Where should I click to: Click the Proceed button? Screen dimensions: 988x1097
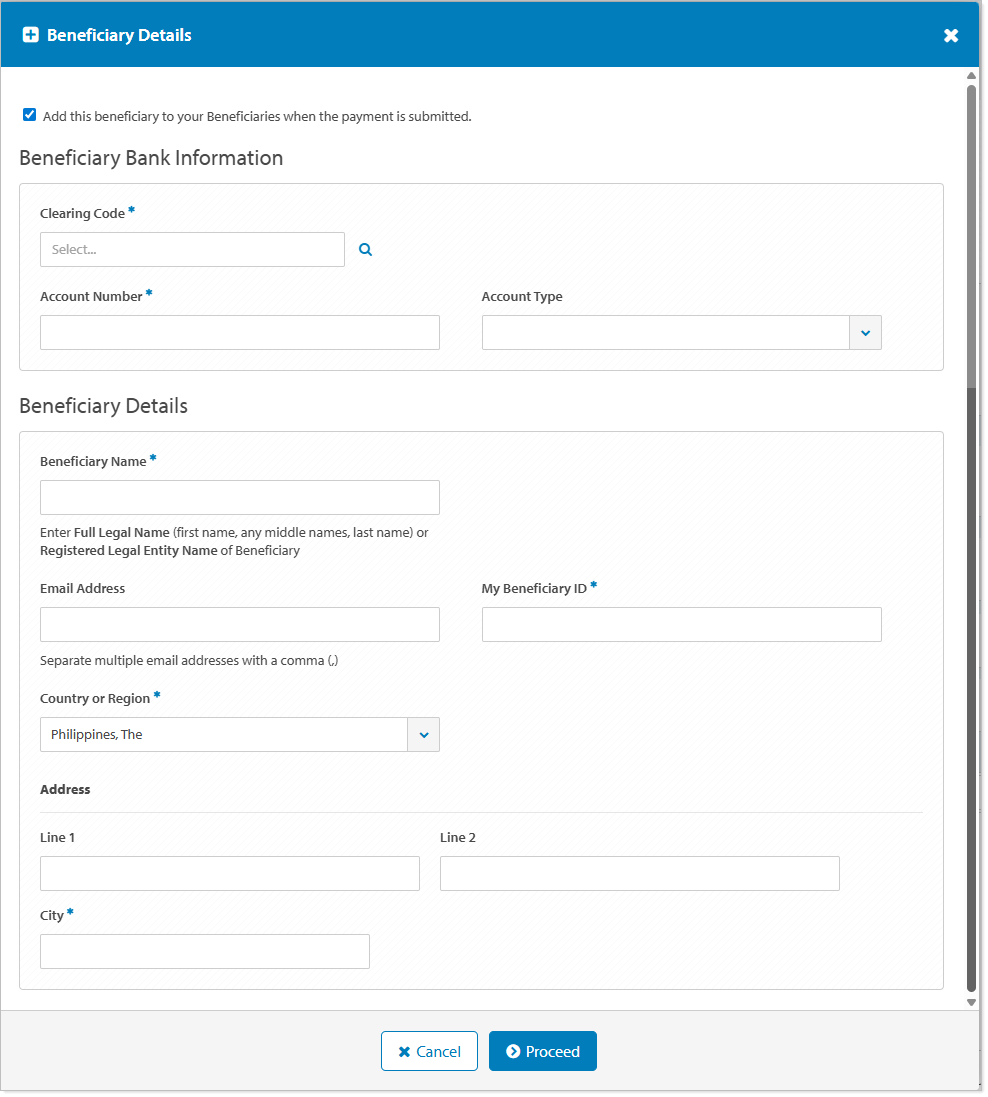coord(542,1051)
